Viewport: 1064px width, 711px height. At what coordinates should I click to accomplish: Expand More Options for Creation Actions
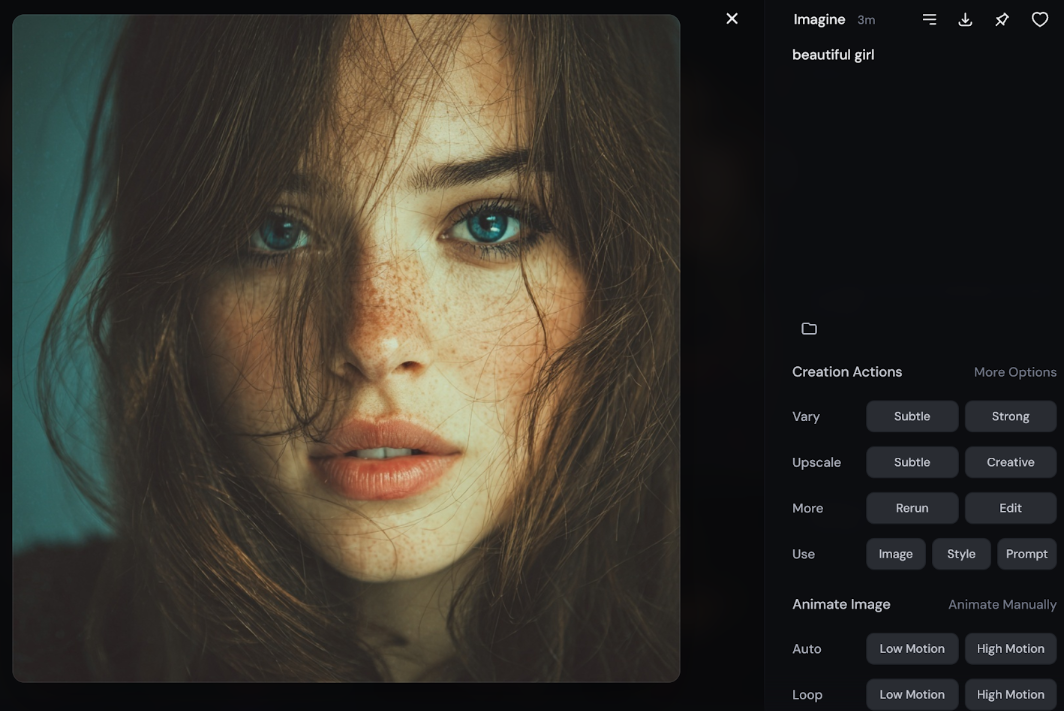[x=1014, y=372]
